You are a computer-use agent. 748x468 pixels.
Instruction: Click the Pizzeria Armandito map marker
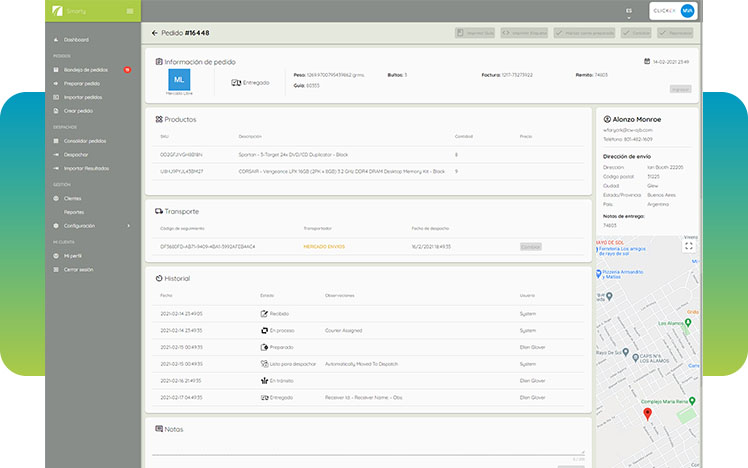pyautogui.click(x=599, y=274)
